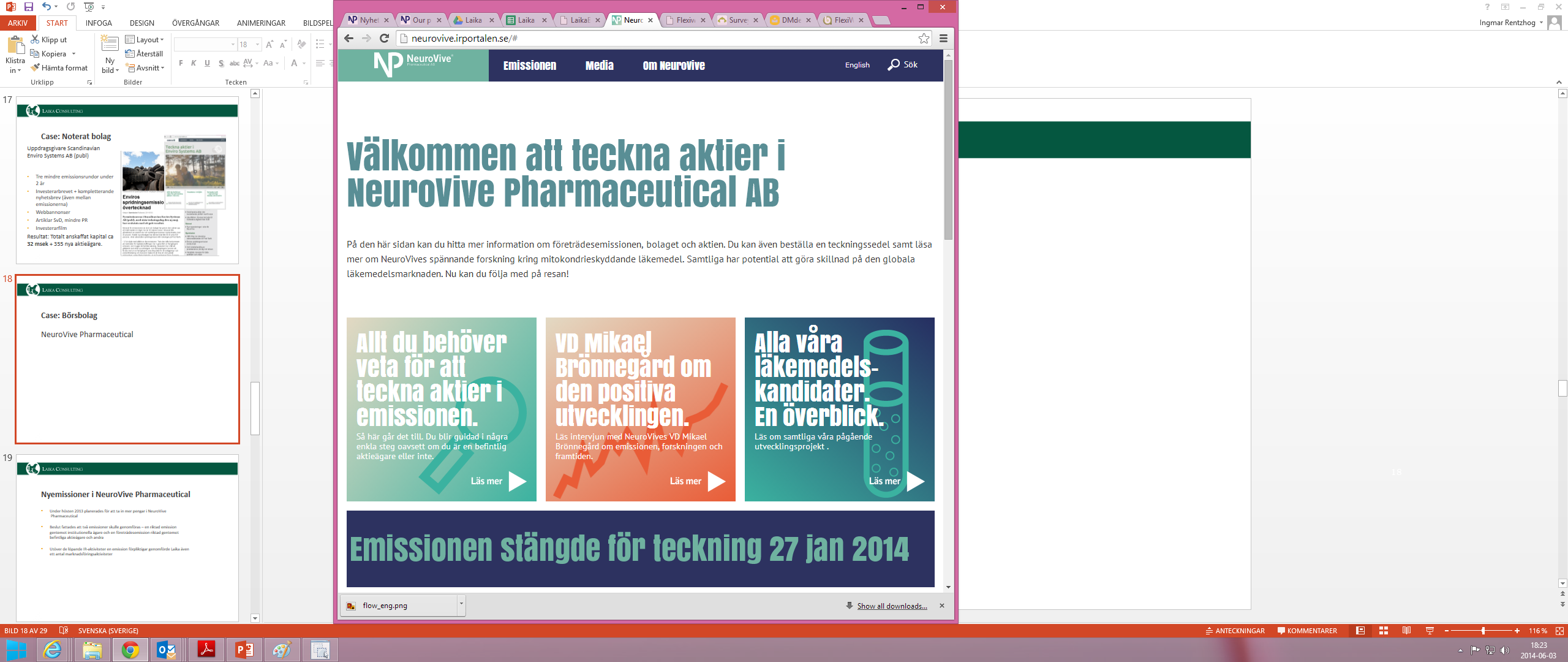Open the font name combo box

[x=205, y=45]
